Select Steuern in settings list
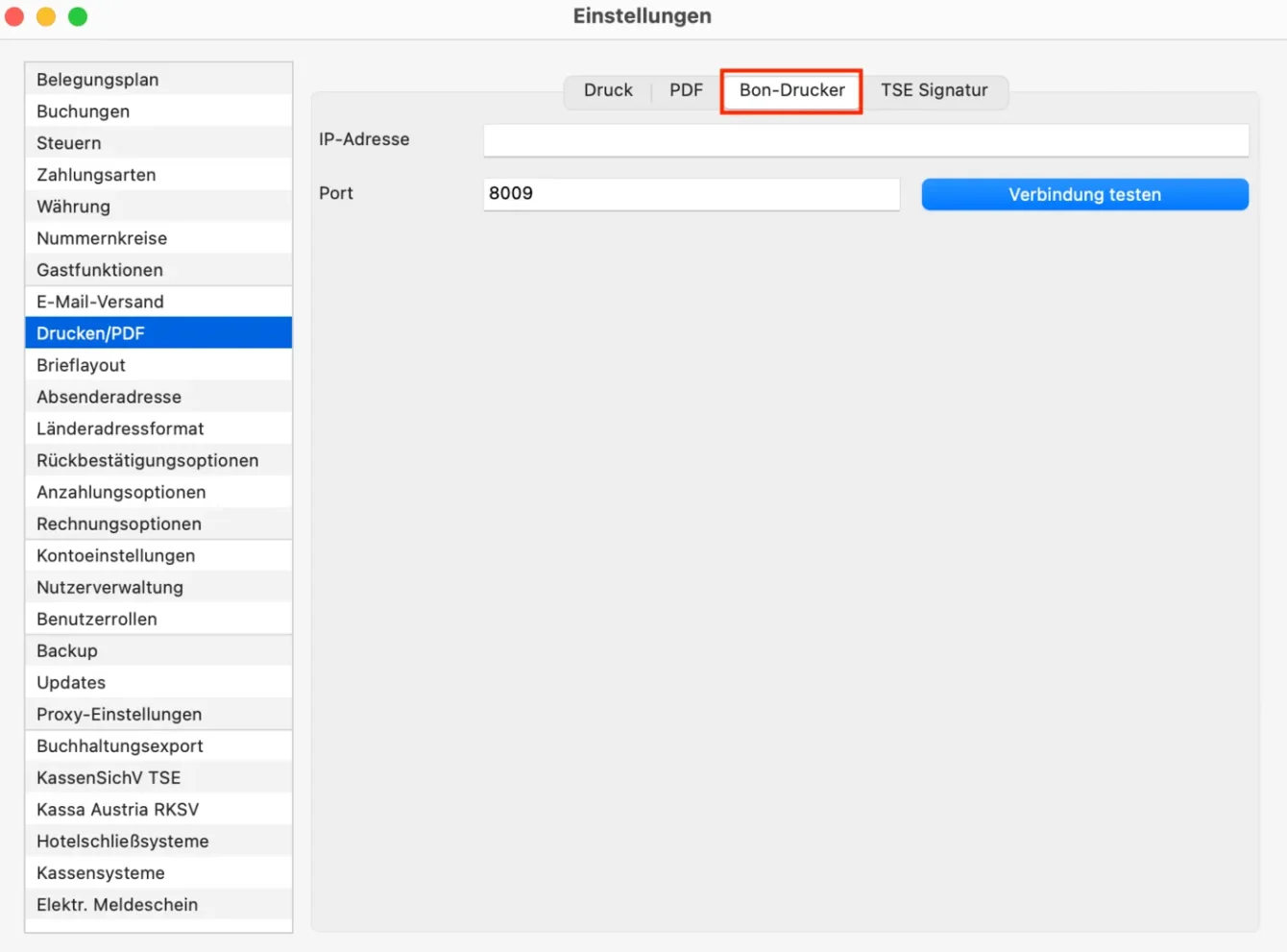The width and height of the screenshot is (1287, 952). pyautogui.click(x=158, y=143)
